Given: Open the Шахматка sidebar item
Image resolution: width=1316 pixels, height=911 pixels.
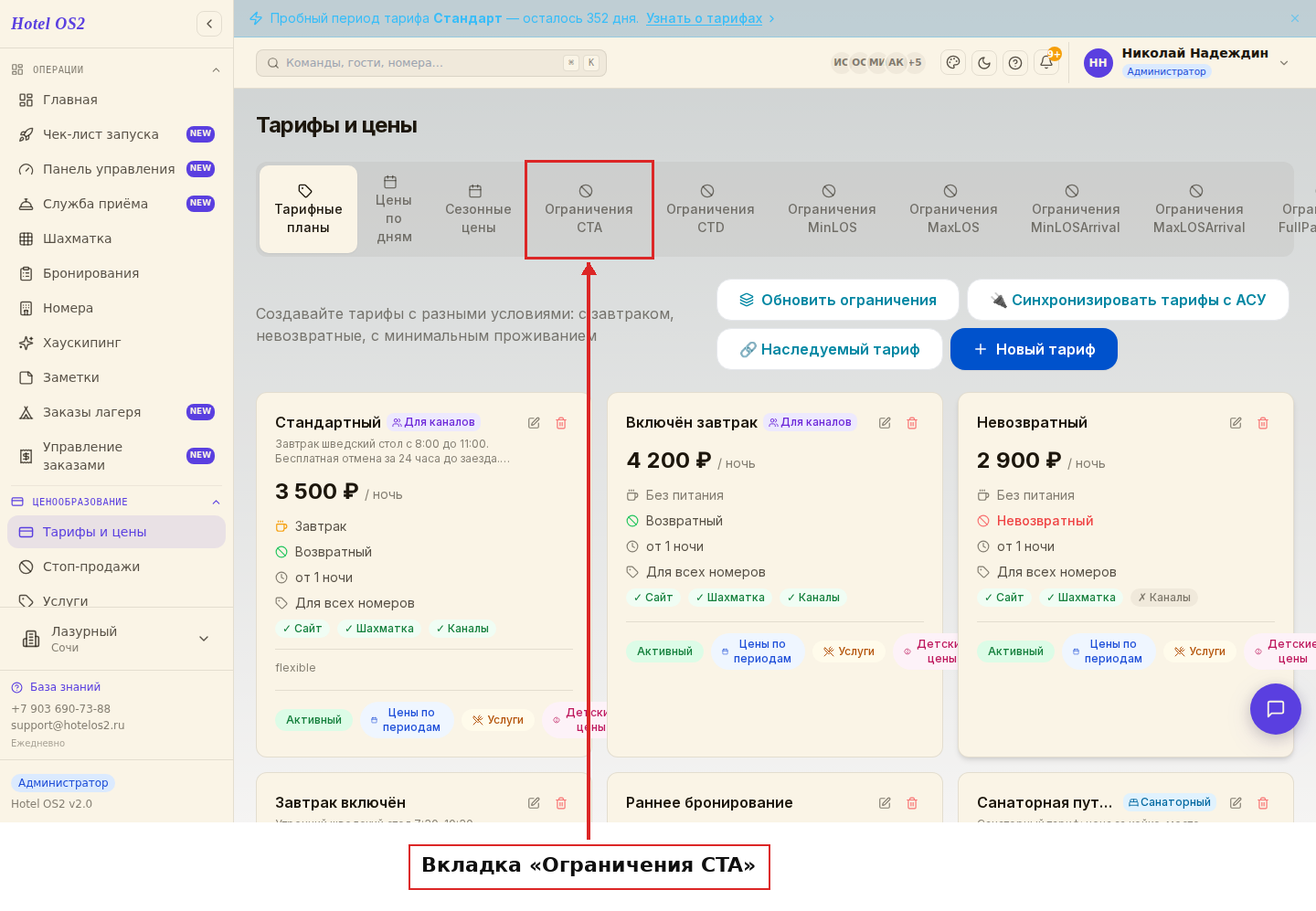Looking at the screenshot, I should point(116,238).
